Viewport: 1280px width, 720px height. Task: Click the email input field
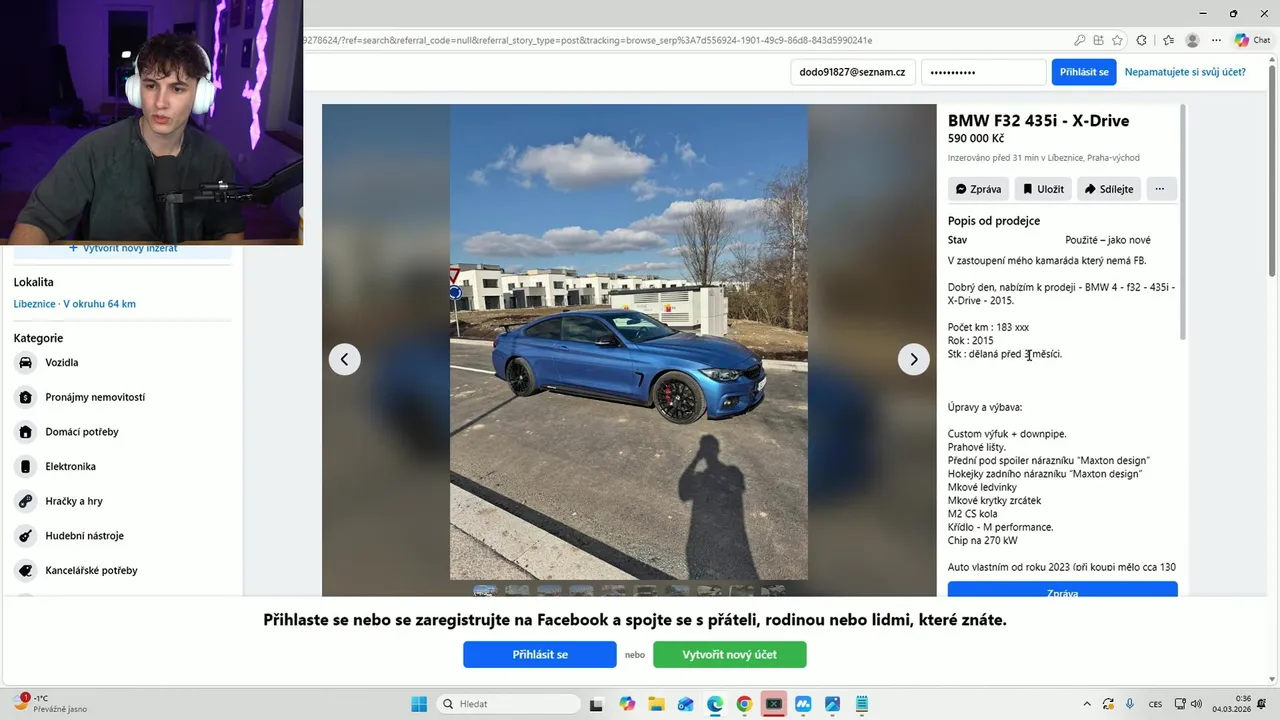click(x=852, y=72)
